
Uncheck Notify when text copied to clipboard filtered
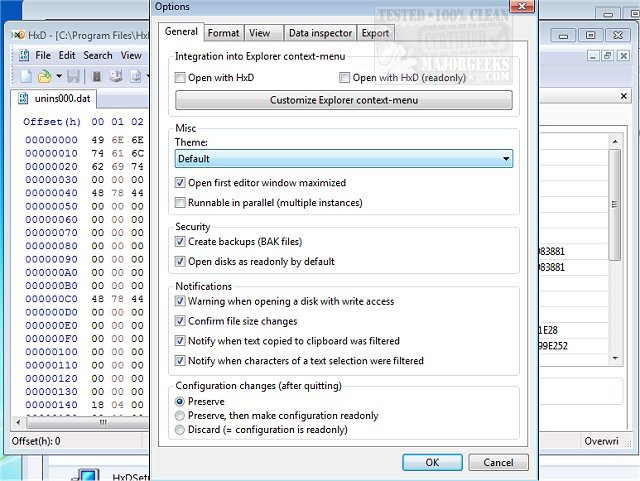click(x=180, y=341)
